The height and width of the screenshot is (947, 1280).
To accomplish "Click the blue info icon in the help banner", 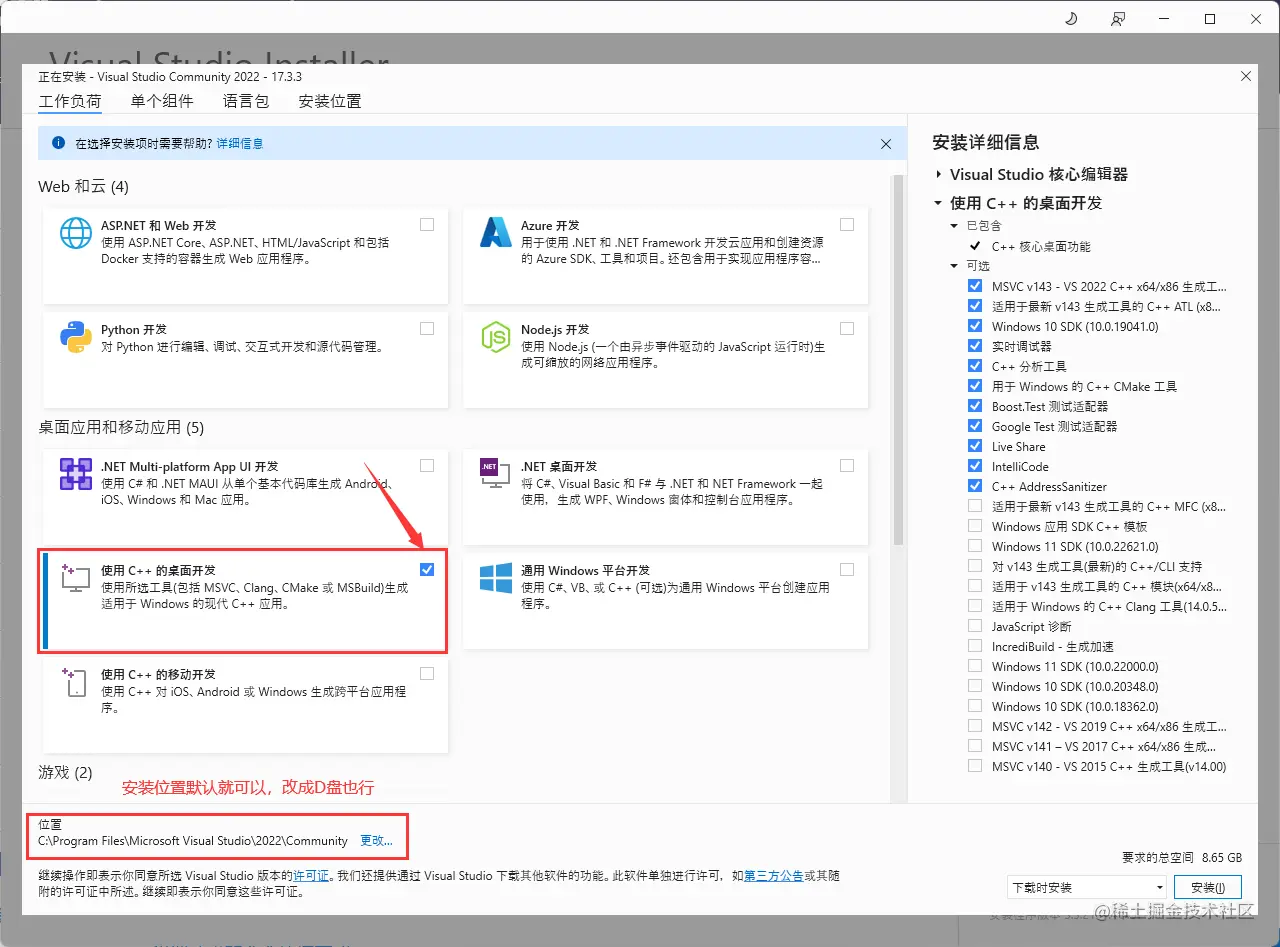I will point(58,143).
